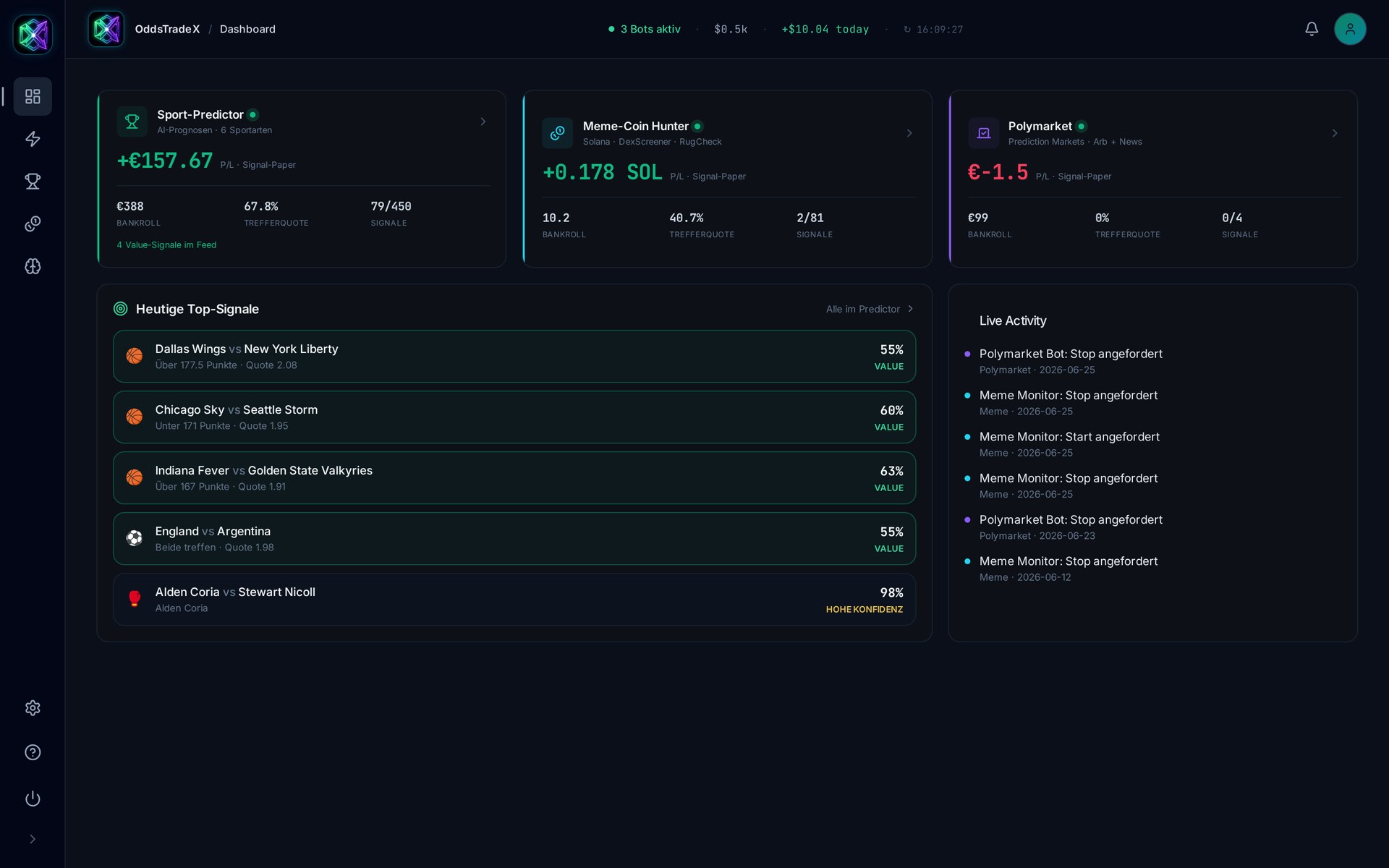Click the €388 Bankroll value
1389x868 pixels.
(130, 206)
